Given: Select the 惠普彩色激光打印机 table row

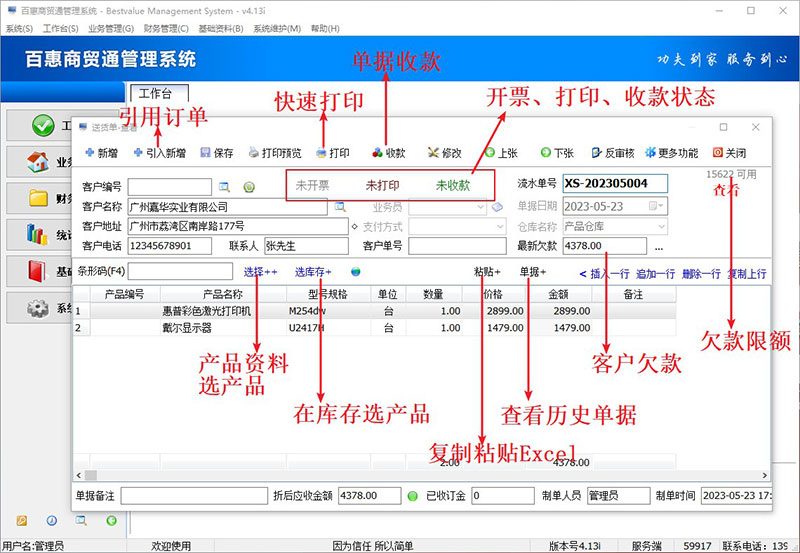Looking at the screenshot, I should click(375, 311).
